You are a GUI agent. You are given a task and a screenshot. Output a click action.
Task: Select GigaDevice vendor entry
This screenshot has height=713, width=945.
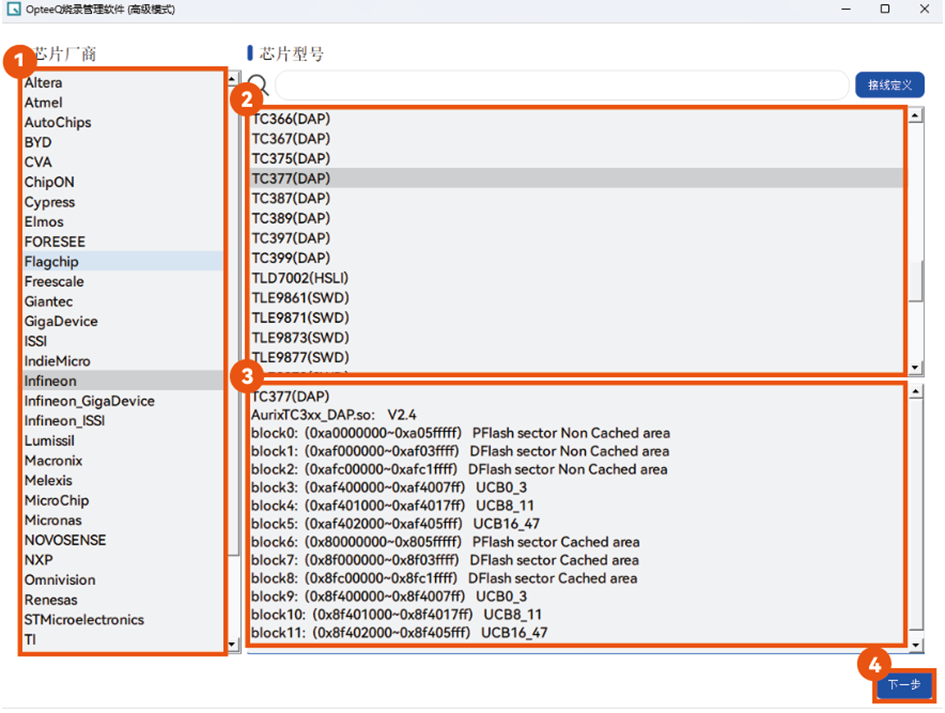tap(61, 322)
